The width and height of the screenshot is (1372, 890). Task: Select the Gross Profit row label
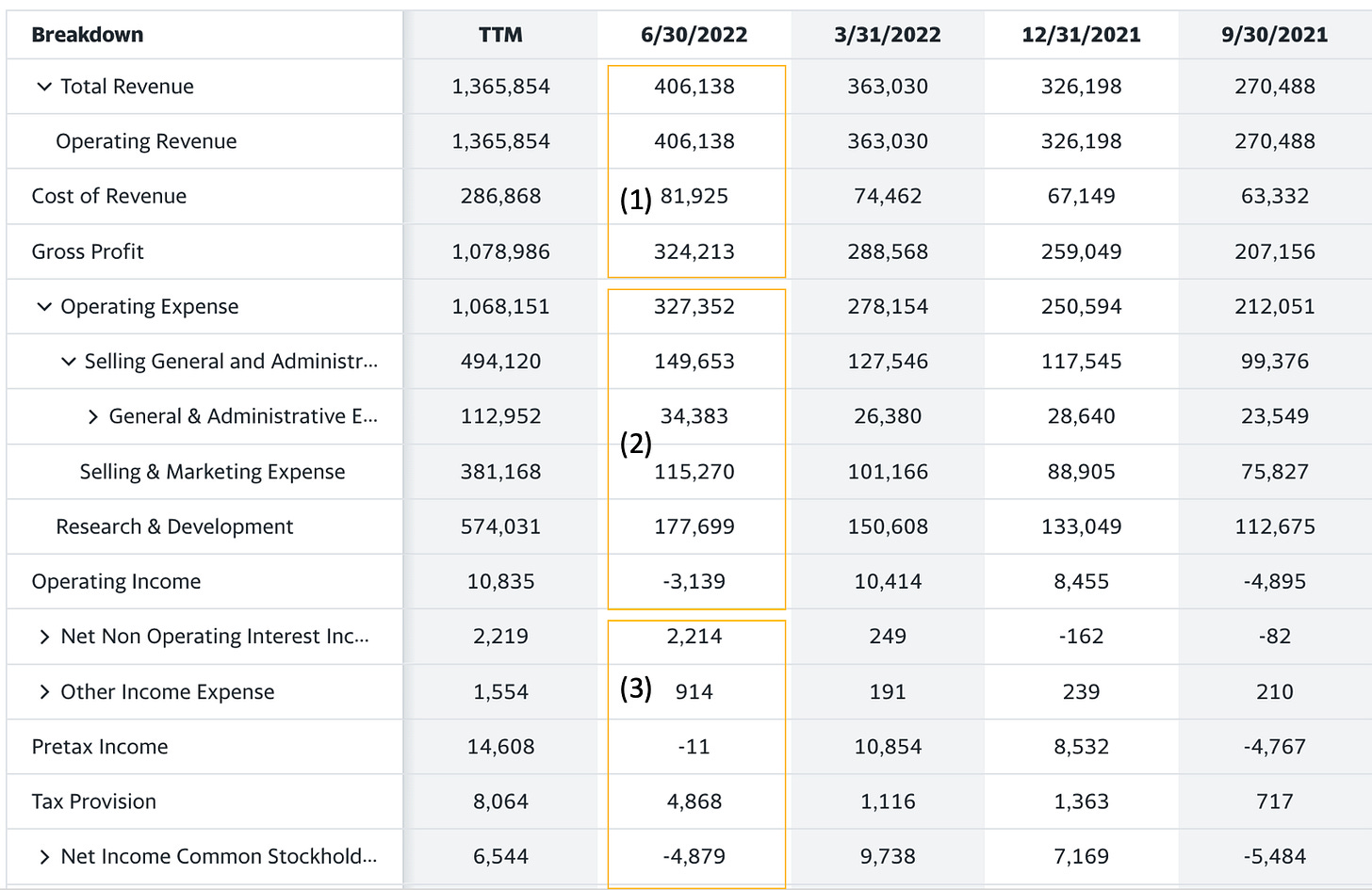pos(88,251)
